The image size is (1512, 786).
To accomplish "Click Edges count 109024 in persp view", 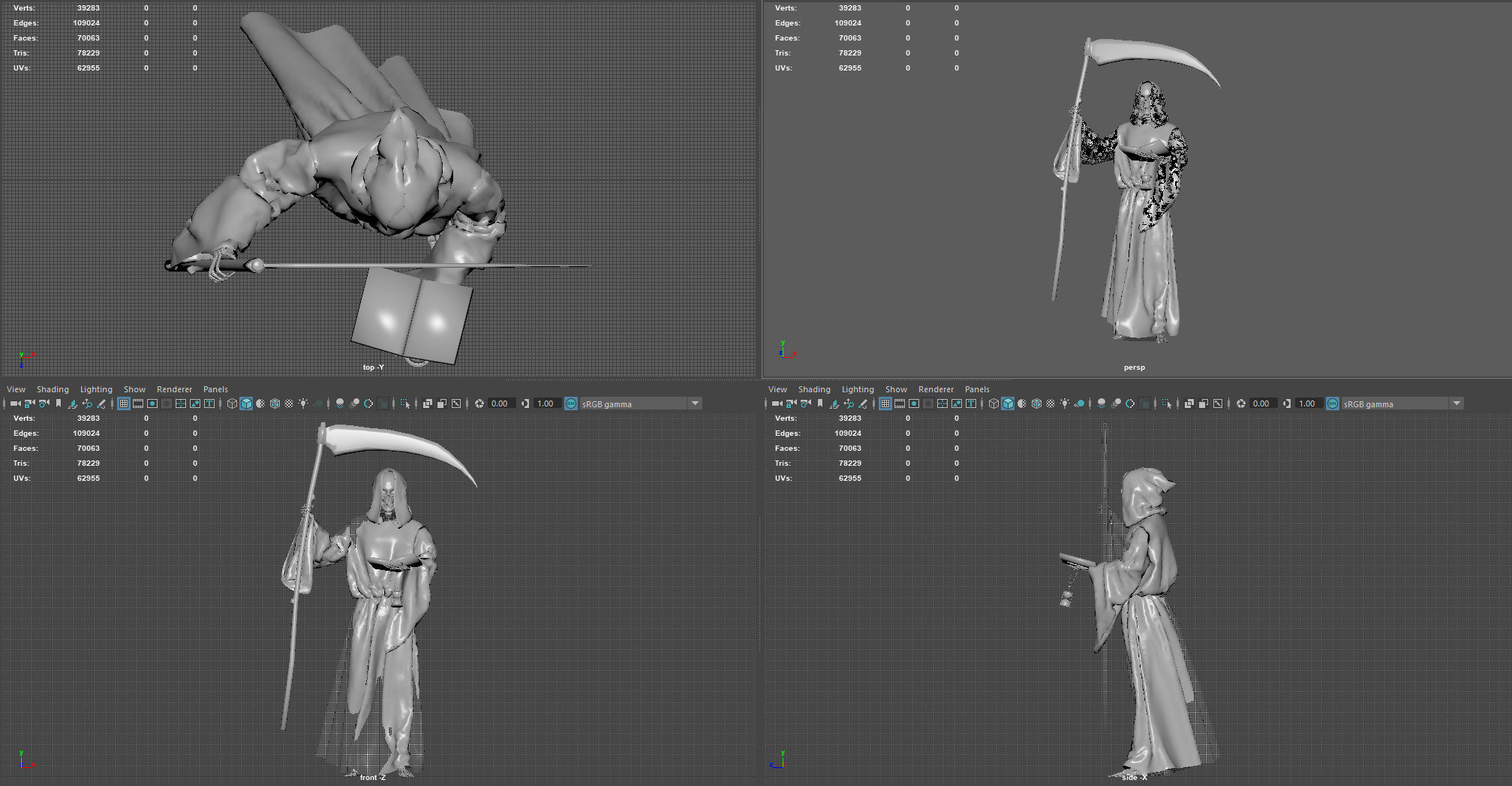I will [848, 23].
